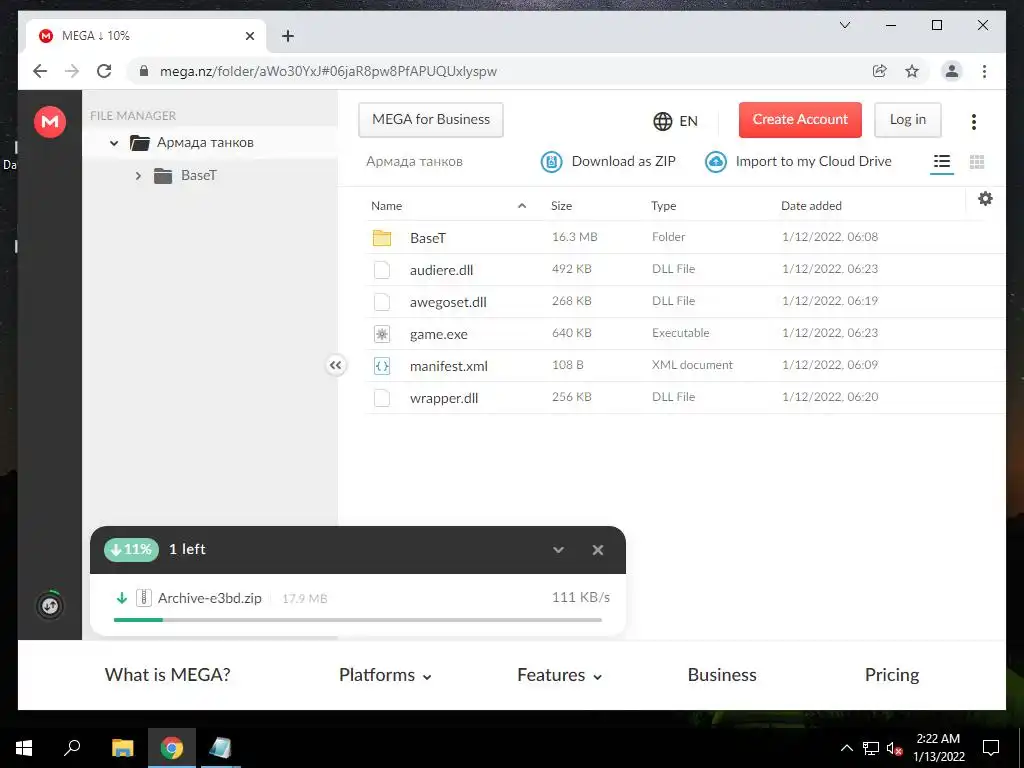The height and width of the screenshot is (768, 1024).
Task: Click the Size column header
Action: (x=561, y=206)
